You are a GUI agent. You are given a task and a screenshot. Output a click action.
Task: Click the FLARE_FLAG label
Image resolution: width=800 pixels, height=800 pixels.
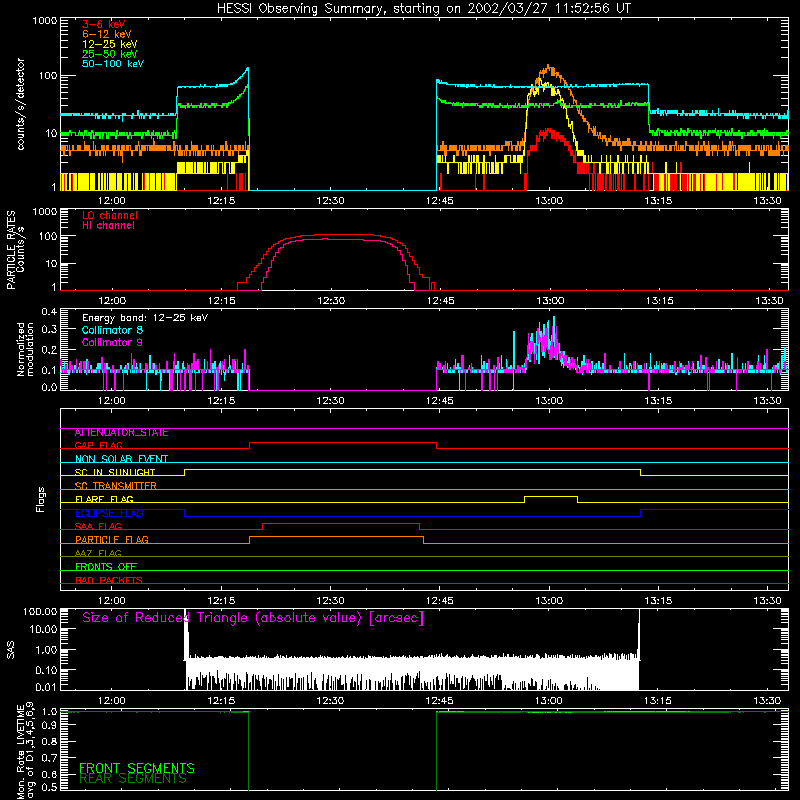[104, 499]
